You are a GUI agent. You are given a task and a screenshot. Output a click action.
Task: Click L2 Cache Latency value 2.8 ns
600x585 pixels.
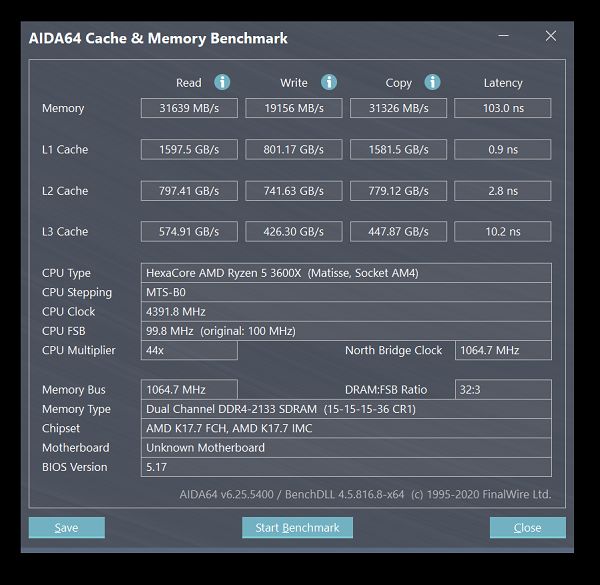(503, 191)
